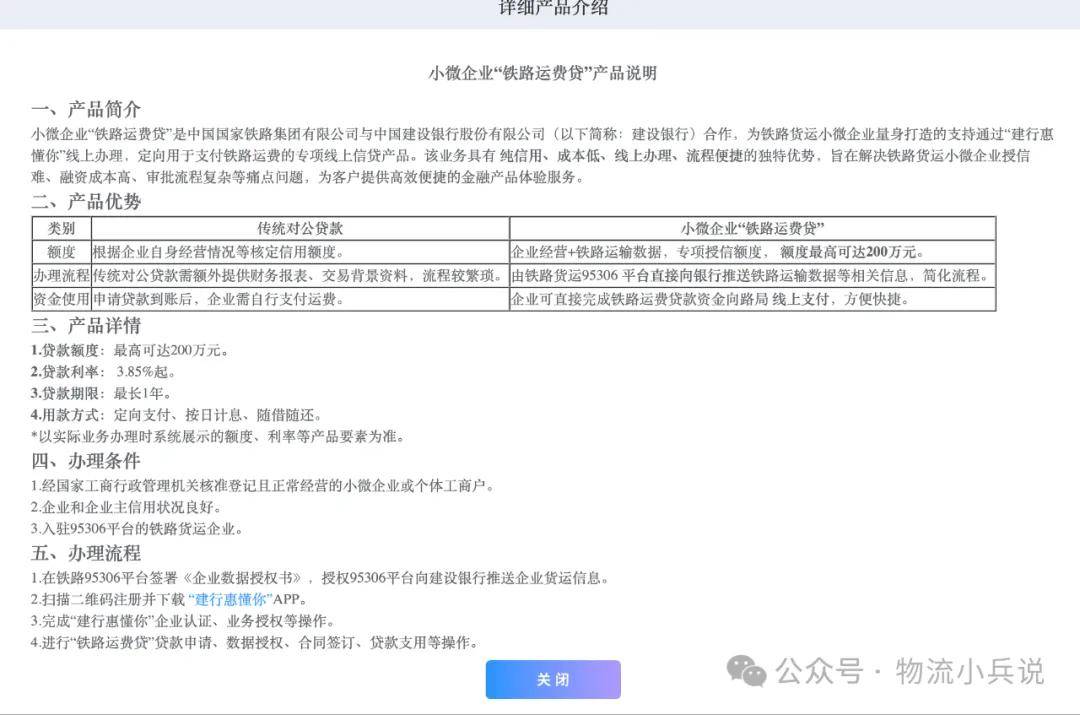
Task: Click line 4.用款方式：定向支付、按日计息
Action: coord(176,415)
